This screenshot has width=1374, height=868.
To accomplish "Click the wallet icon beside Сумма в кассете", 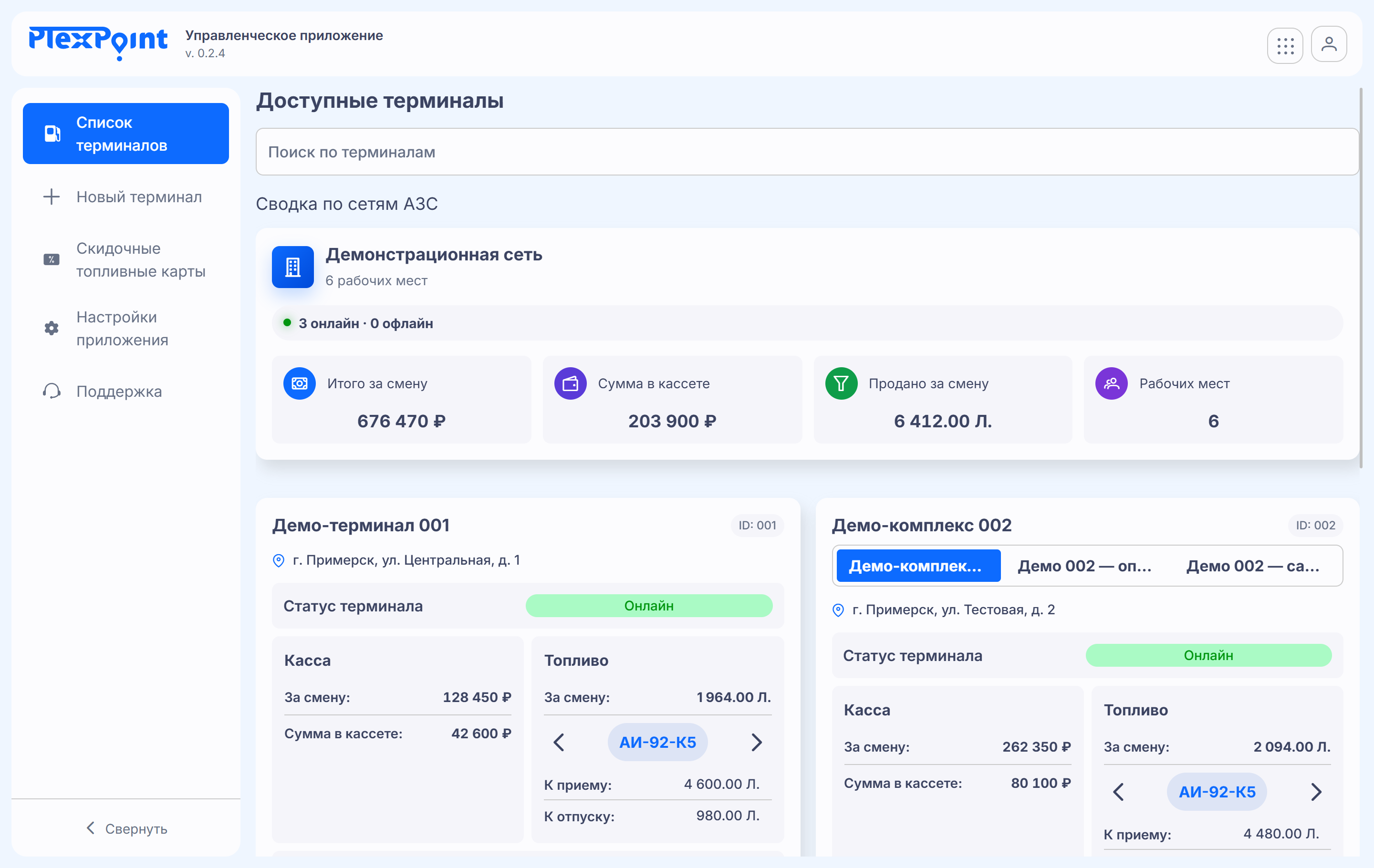I will (x=571, y=383).
